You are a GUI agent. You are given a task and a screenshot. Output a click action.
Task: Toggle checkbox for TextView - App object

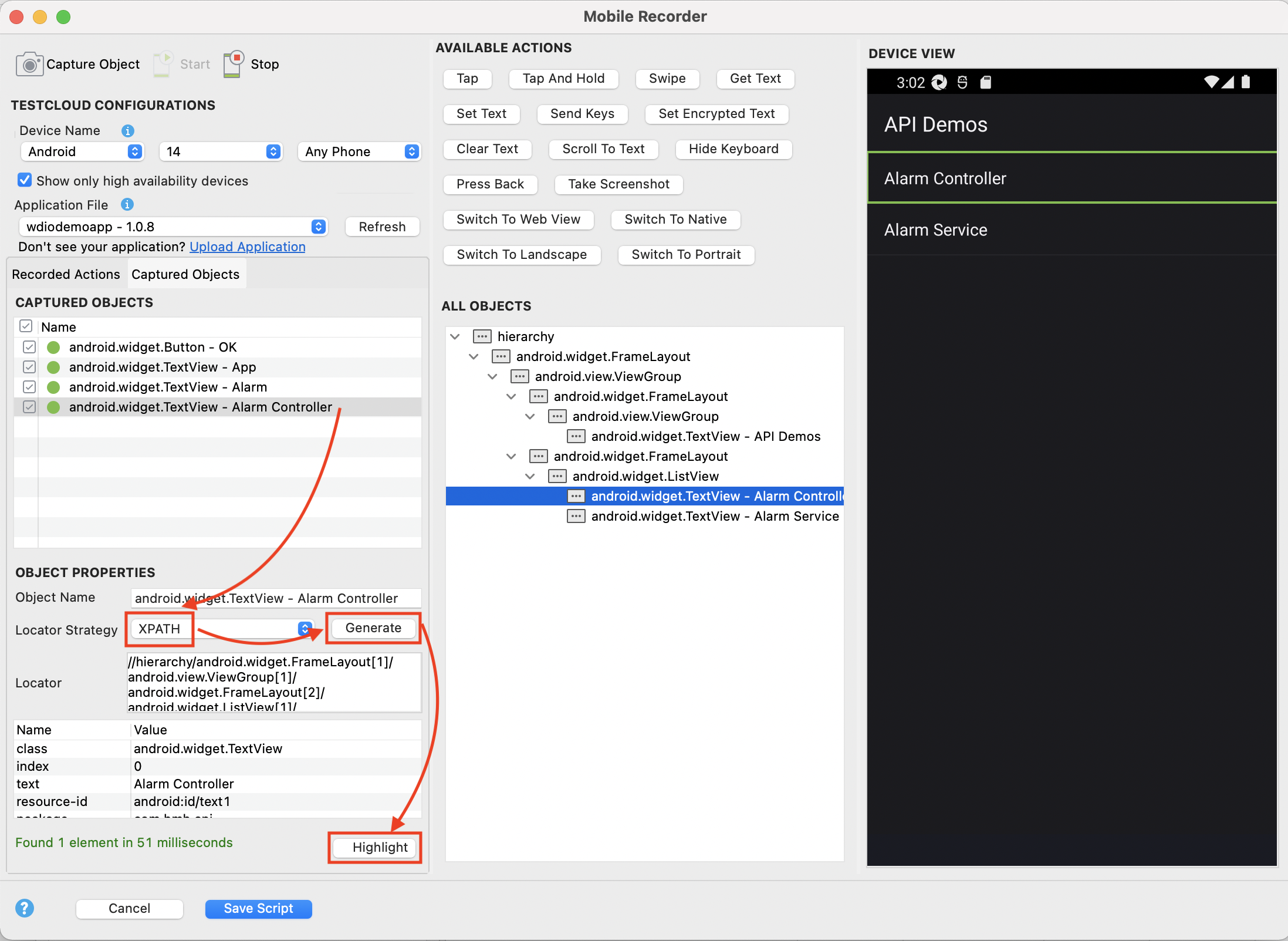[29, 367]
